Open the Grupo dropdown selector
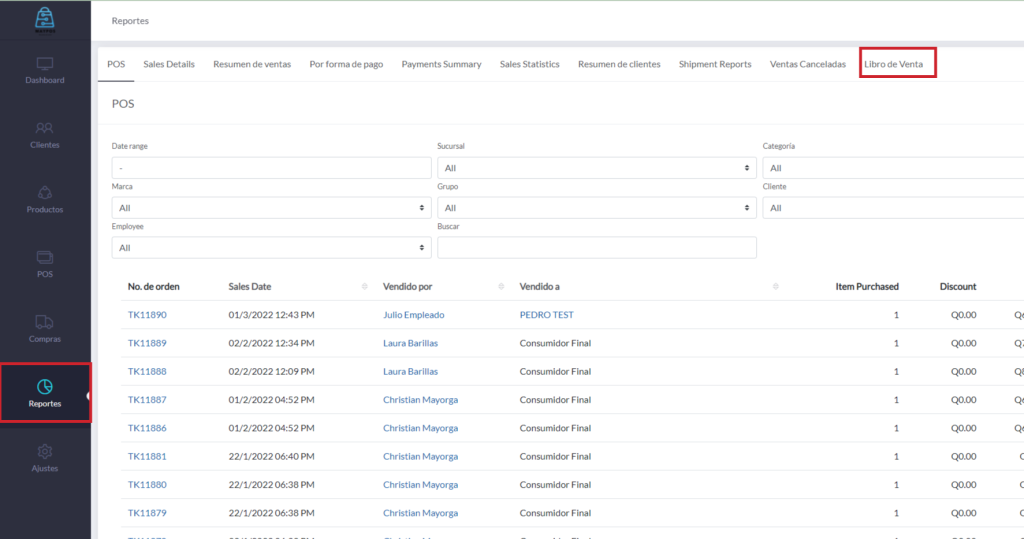1024x539 pixels. [x=596, y=208]
